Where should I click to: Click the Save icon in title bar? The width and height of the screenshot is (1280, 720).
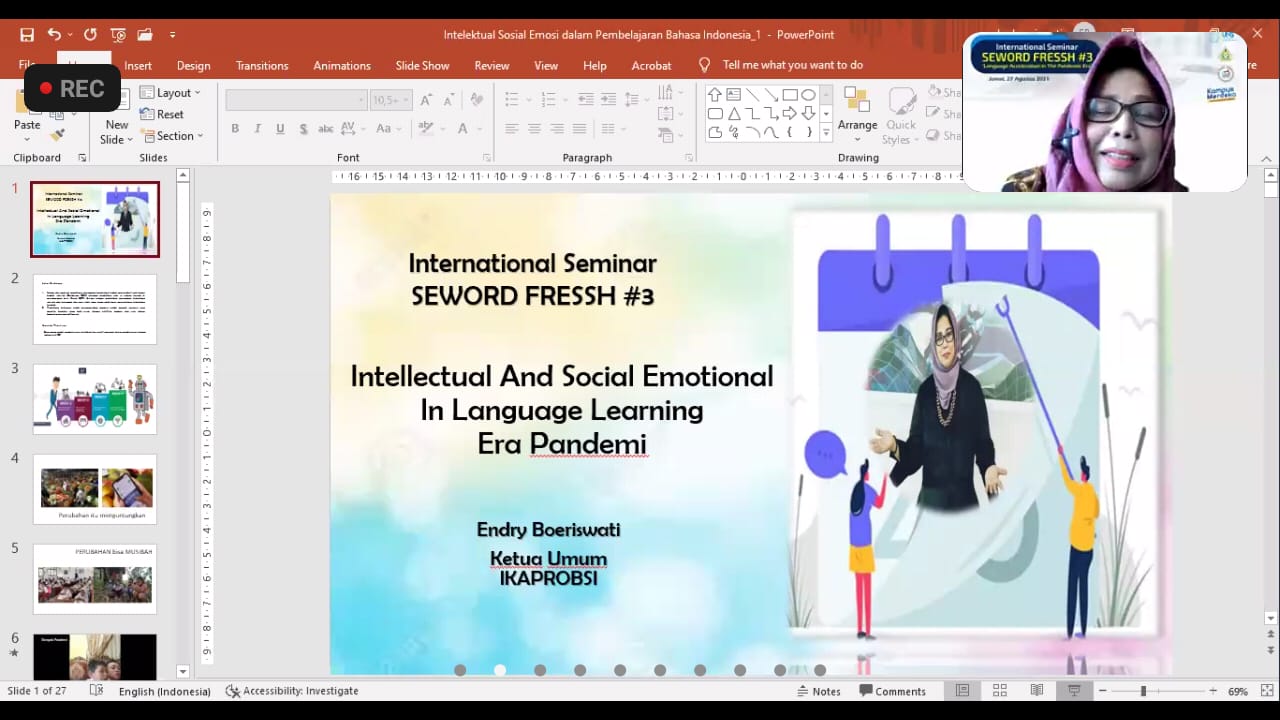pyautogui.click(x=27, y=35)
